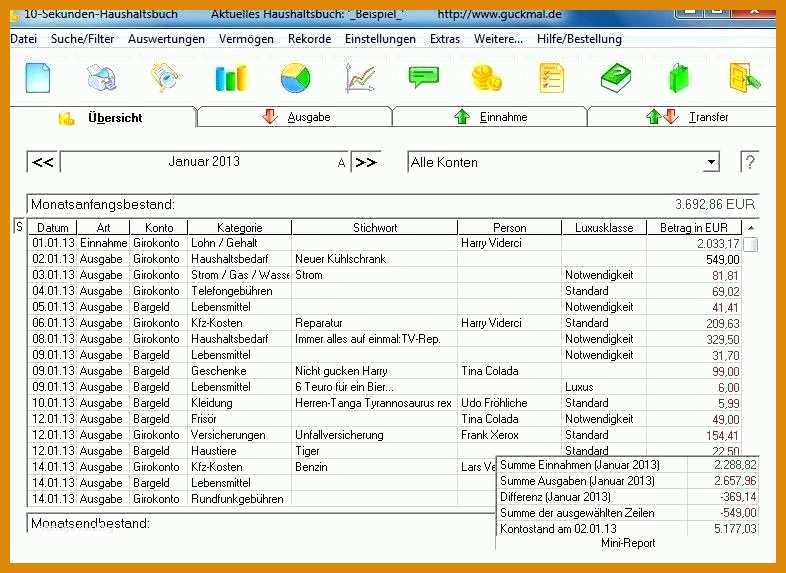Click the Übersicht tab chart icon
The image size is (786, 573).
tap(66, 118)
